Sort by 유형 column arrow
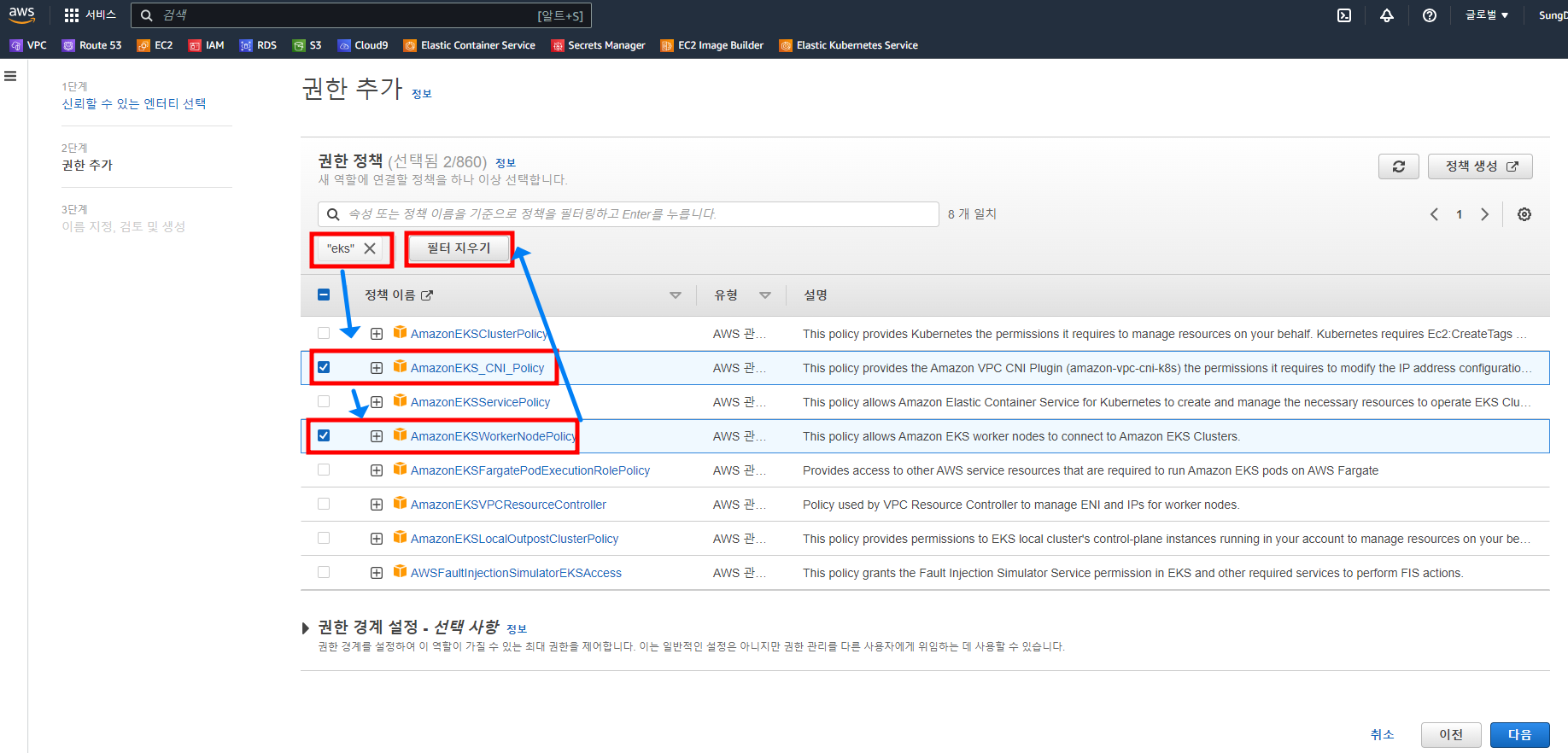Image resolution: width=1568 pixels, height=753 pixels. pyautogui.click(x=765, y=295)
